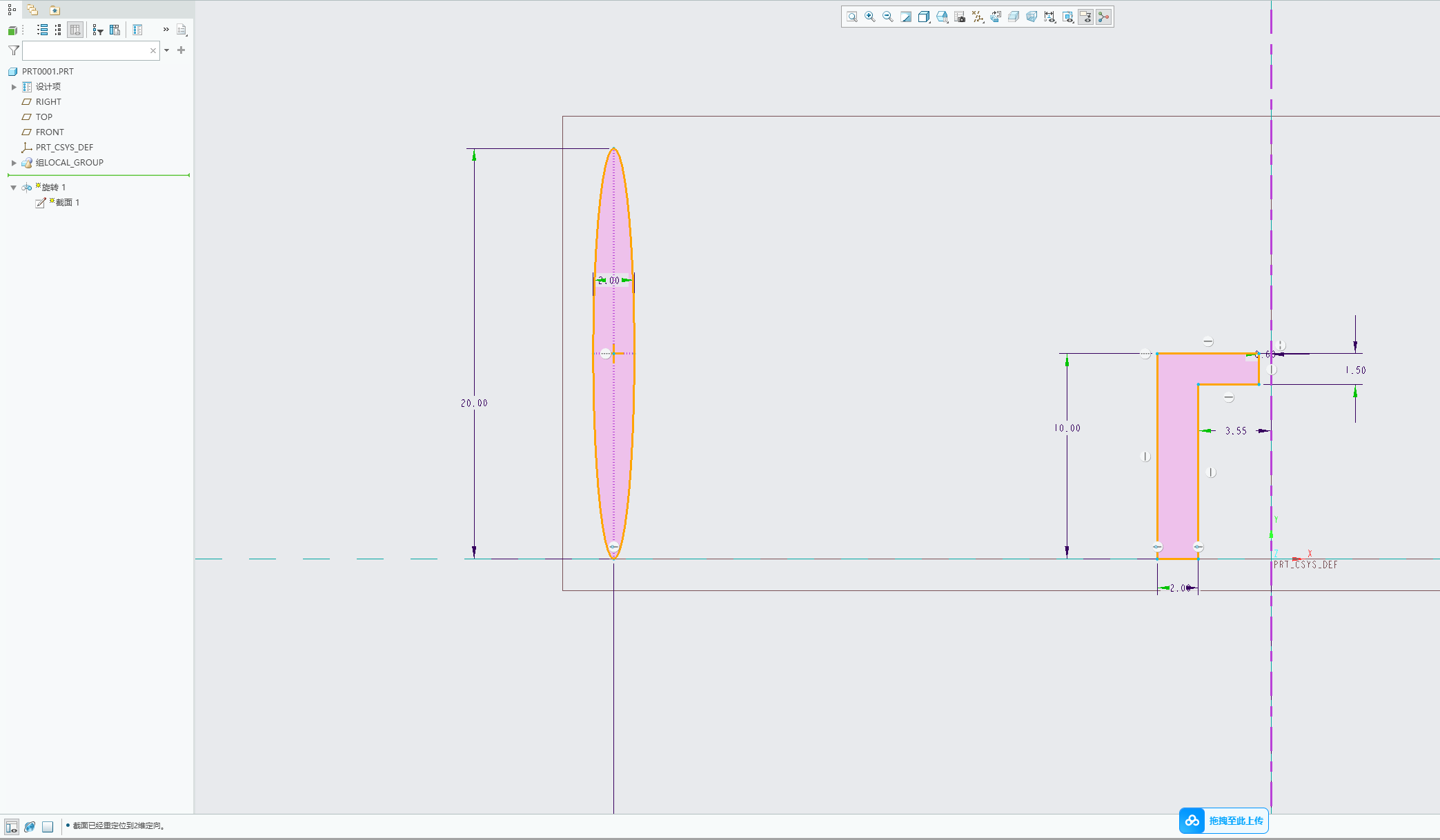This screenshot has width=1440, height=840.
Task: Open the search filter dropdown arrow
Action: 167,50
